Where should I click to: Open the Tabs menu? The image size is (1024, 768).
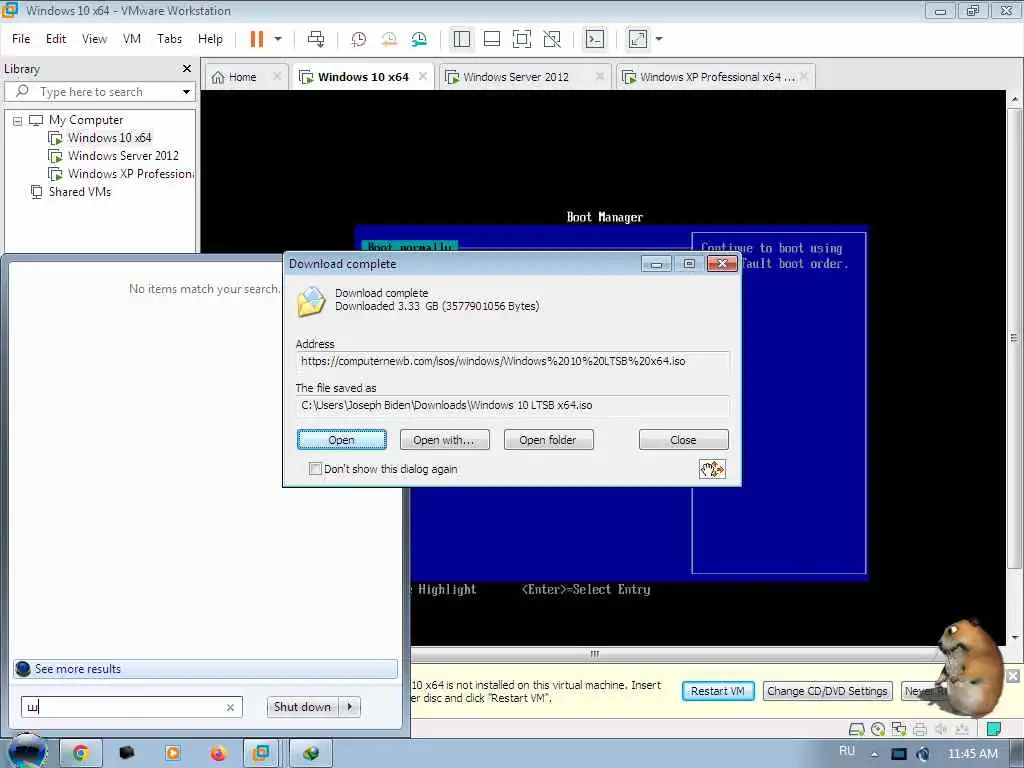point(169,39)
